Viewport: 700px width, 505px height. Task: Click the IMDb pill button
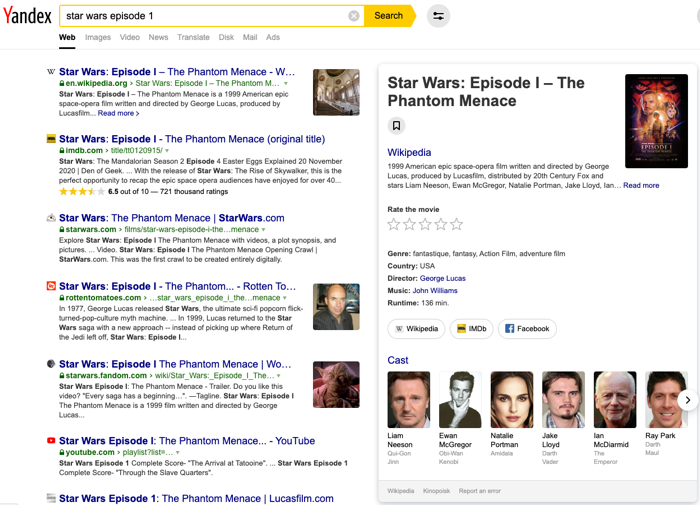coord(471,329)
